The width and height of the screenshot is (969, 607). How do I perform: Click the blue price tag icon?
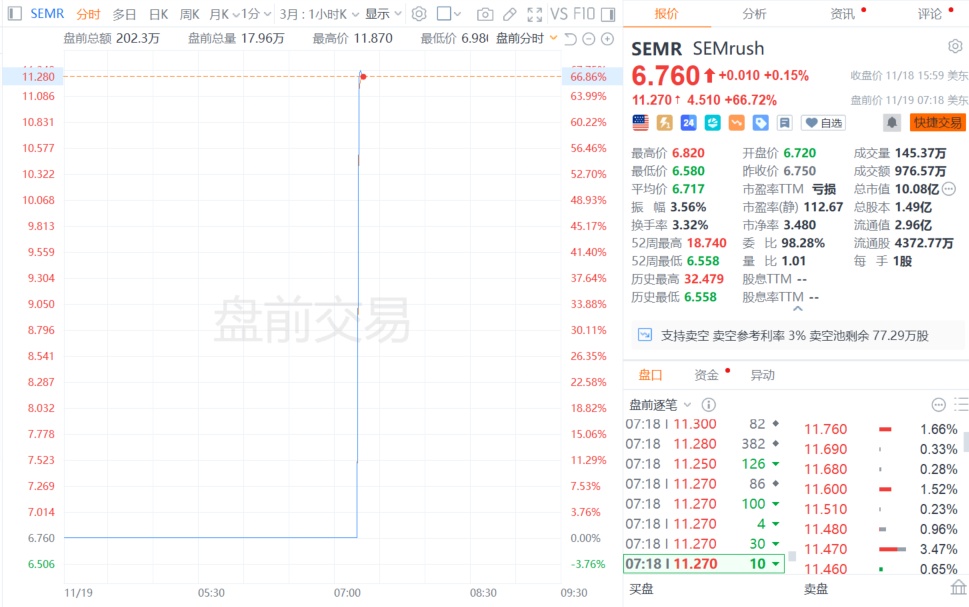point(761,123)
